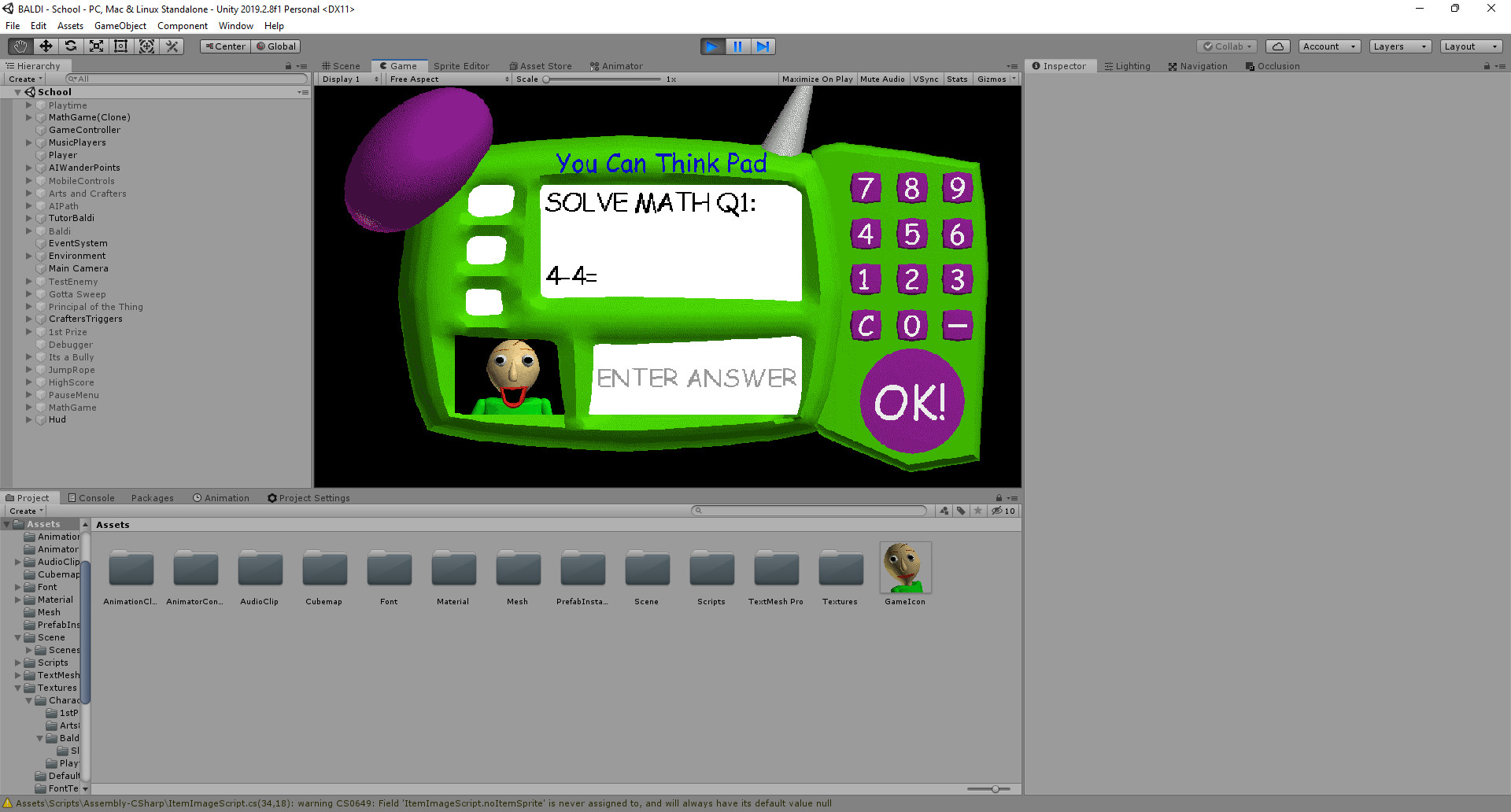Click the Project search field

809,511
